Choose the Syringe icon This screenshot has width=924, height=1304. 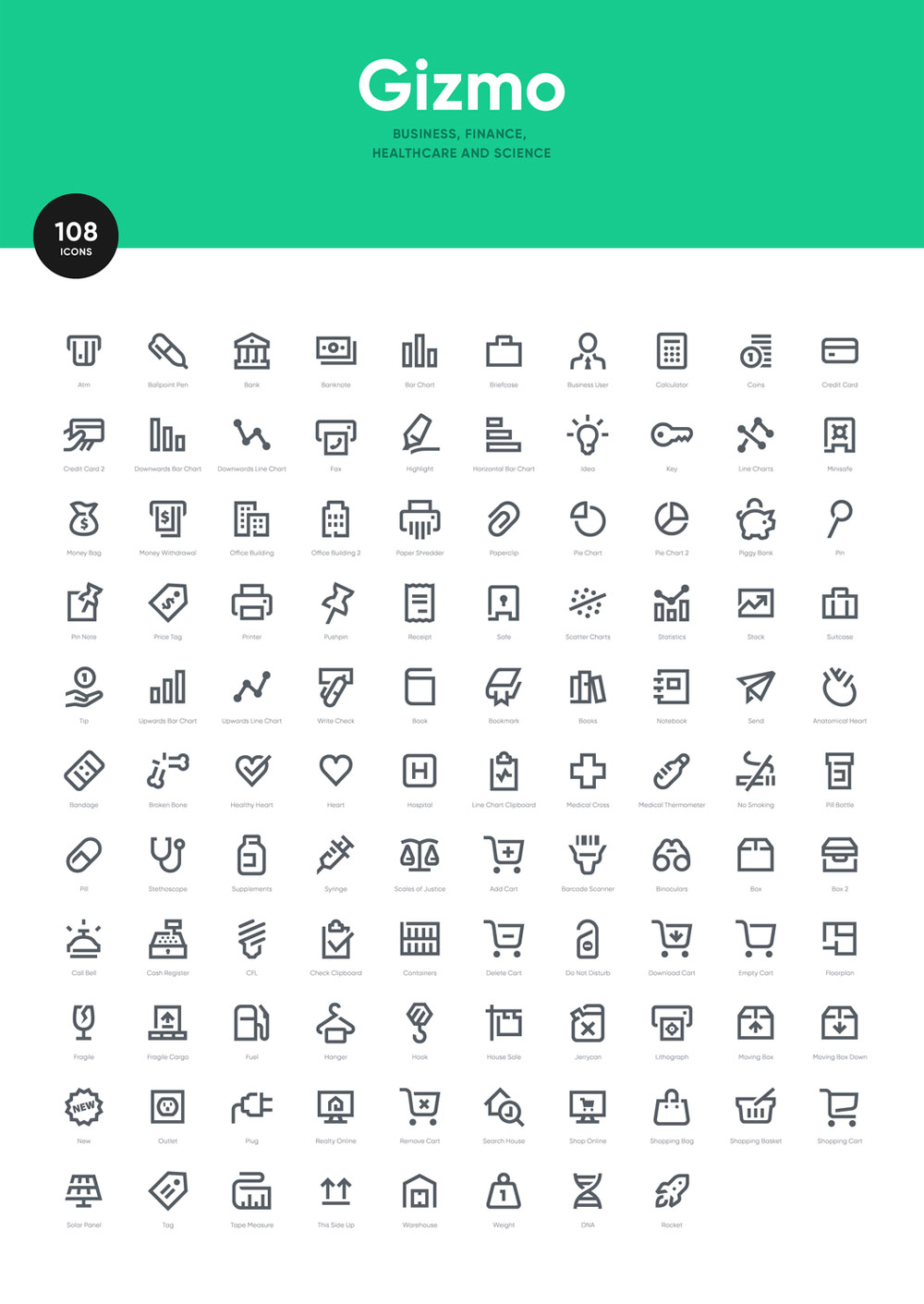click(335, 855)
